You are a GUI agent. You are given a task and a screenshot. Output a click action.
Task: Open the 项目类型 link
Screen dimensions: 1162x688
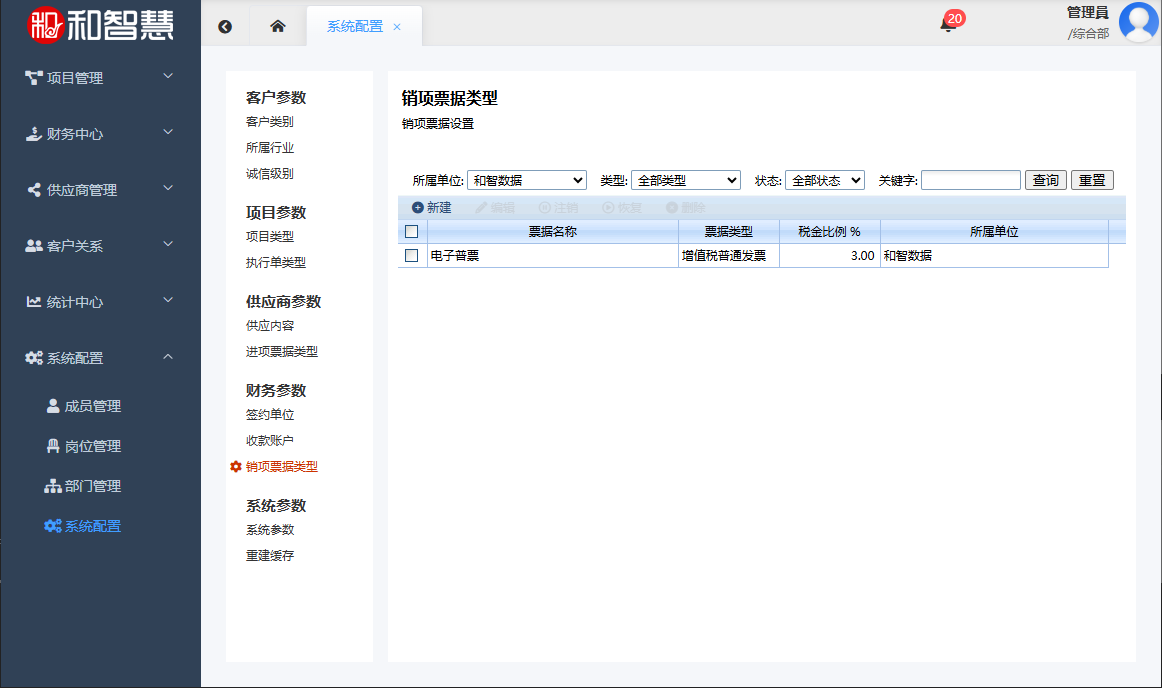coord(270,236)
